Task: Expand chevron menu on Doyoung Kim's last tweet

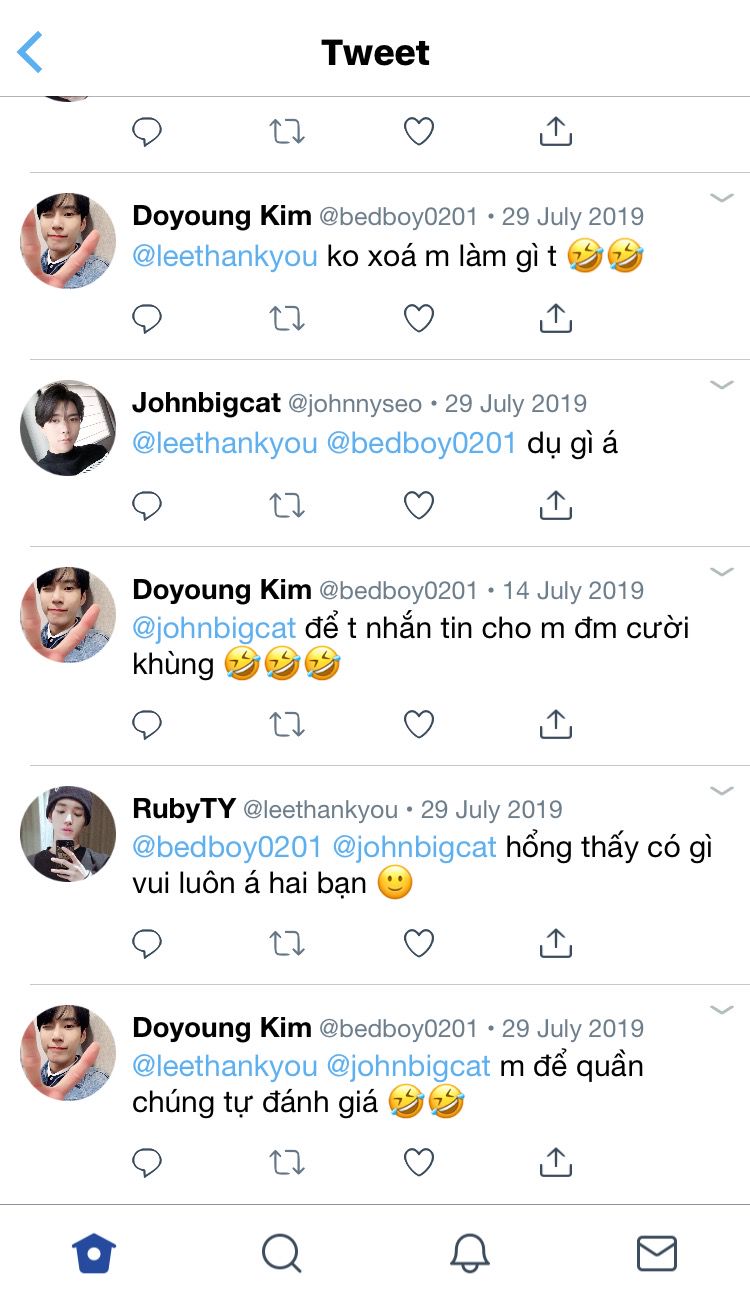Action: coord(721,1010)
